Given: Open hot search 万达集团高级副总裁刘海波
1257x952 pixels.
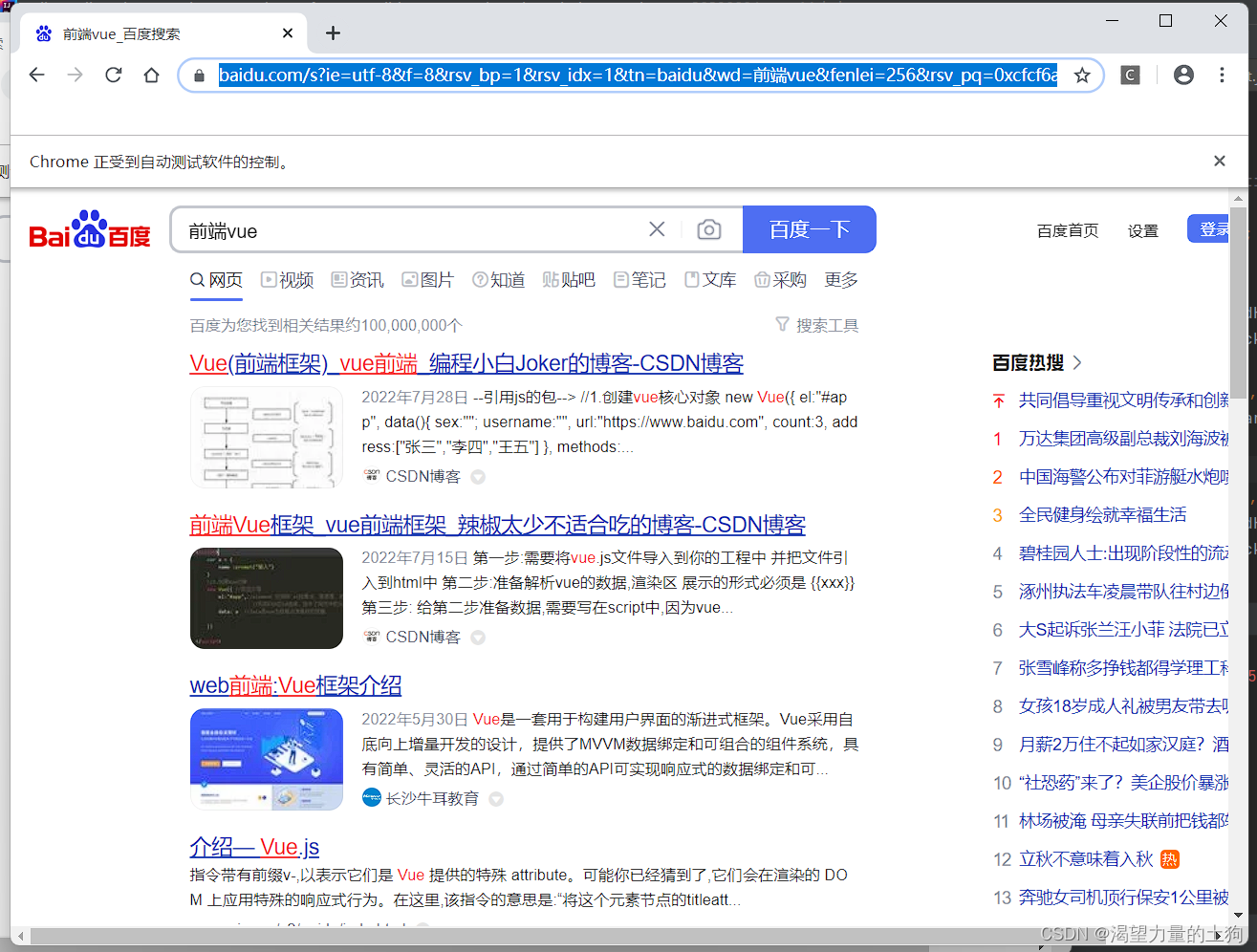Looking at the screenshot, I should [1124, 439].
